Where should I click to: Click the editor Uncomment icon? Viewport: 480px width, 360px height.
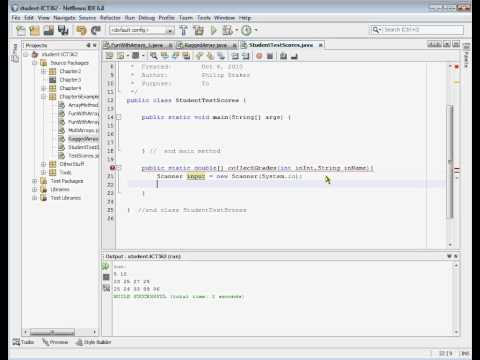click(x=294, y=56)
